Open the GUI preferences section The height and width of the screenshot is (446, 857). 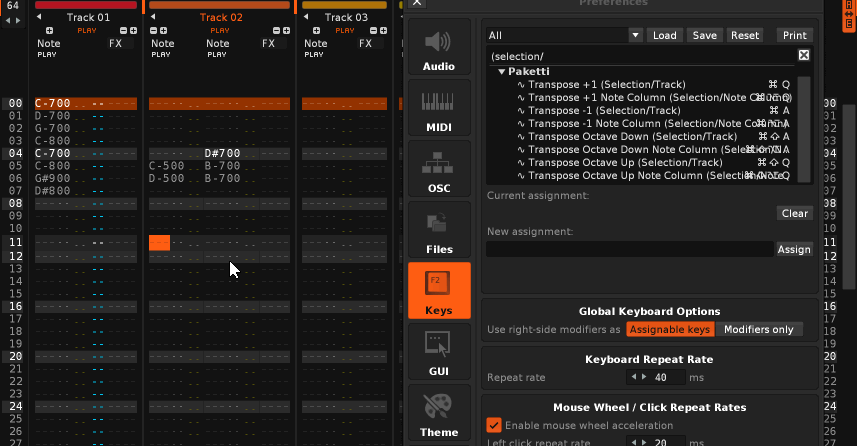(438, 354)
